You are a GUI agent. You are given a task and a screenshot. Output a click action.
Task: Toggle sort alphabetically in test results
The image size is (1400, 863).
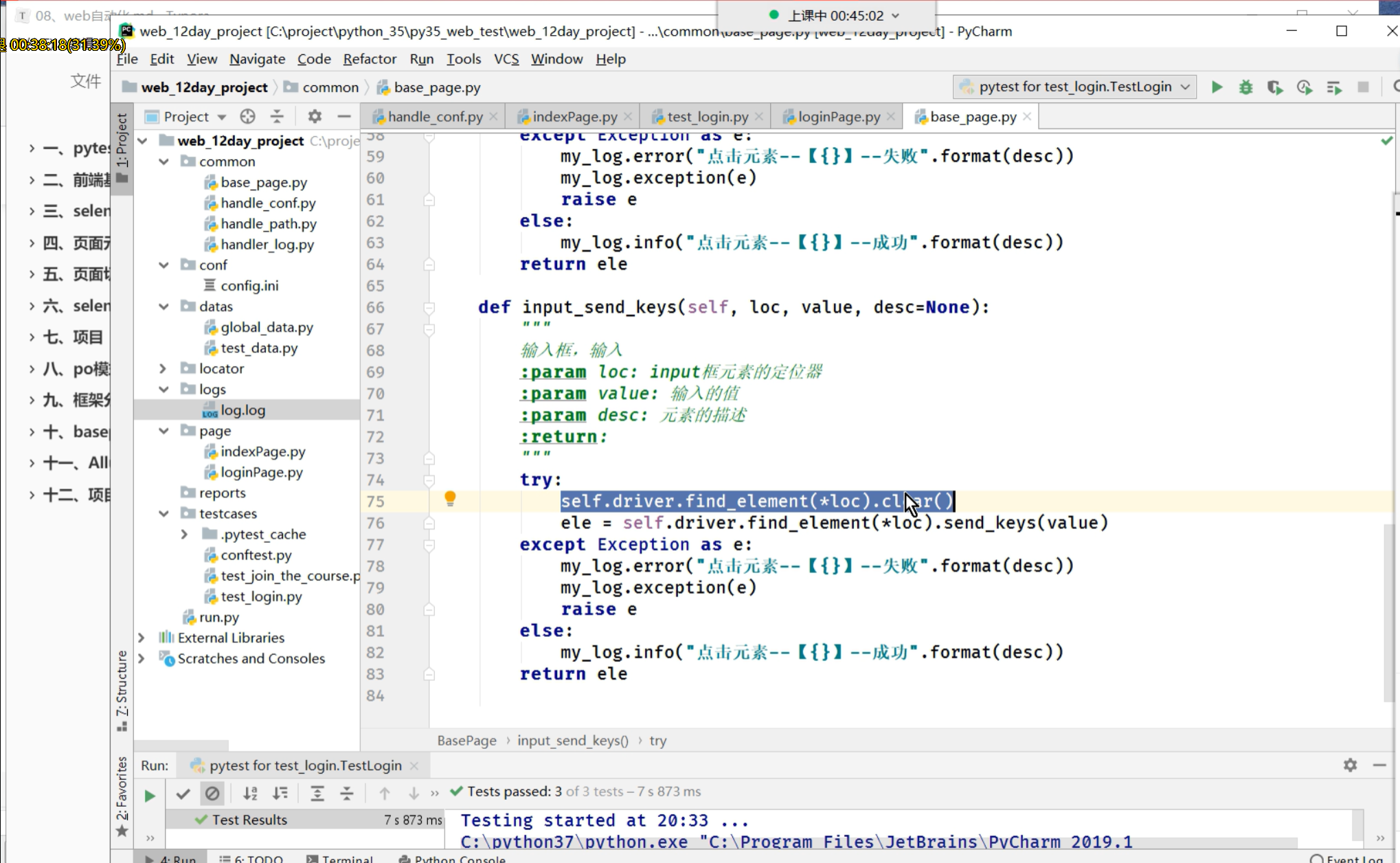250,794
